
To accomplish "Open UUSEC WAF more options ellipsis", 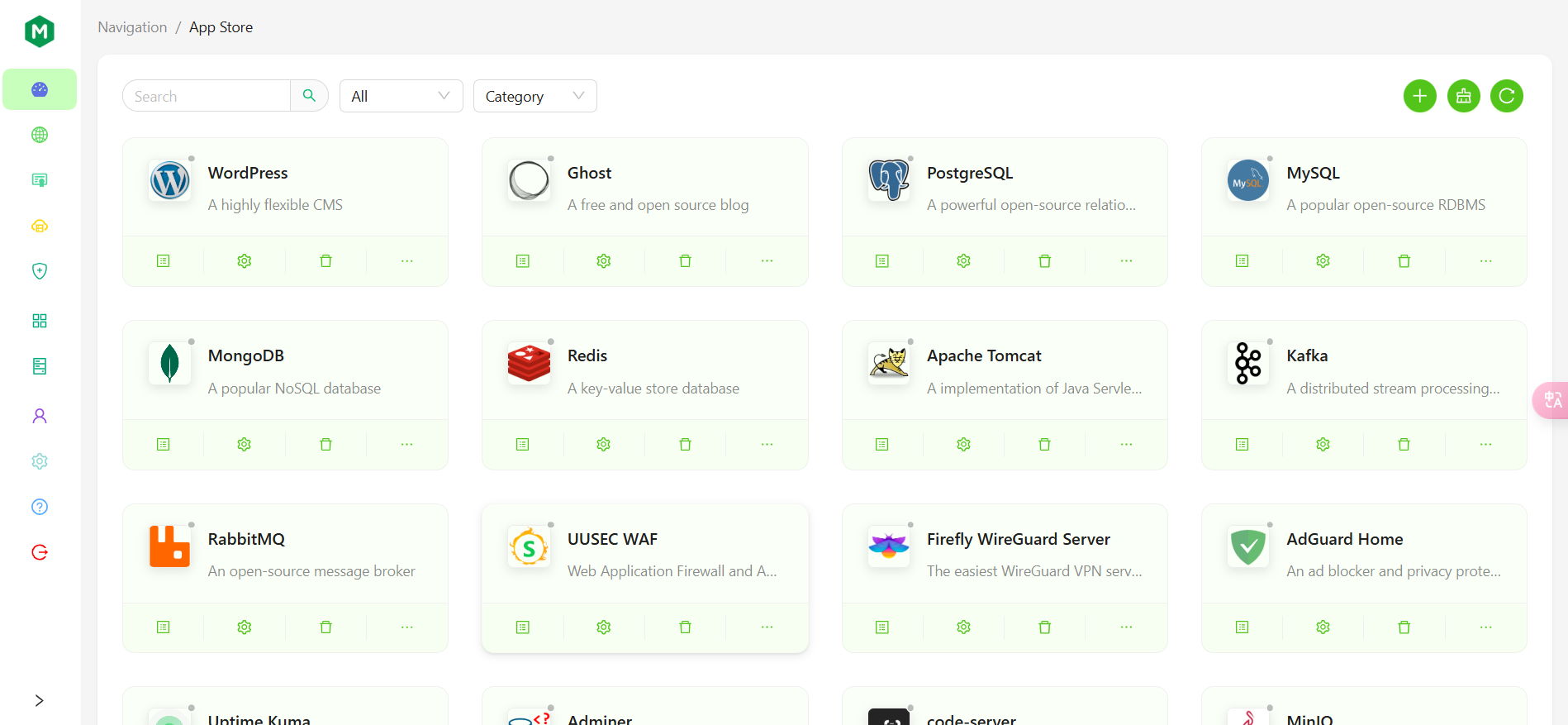I will pyautogui.click(x=767, y=627).
